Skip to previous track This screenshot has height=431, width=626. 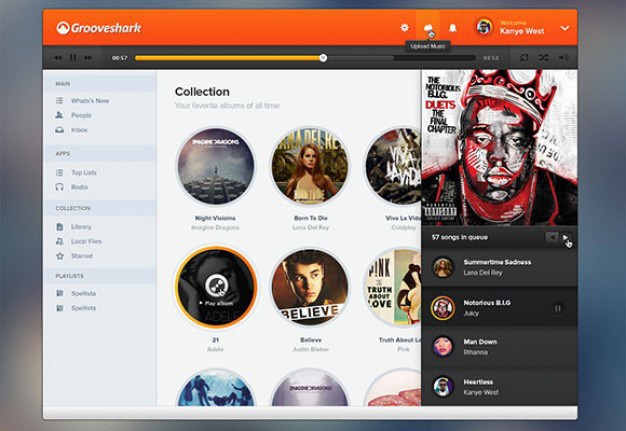tap(58, 58)
